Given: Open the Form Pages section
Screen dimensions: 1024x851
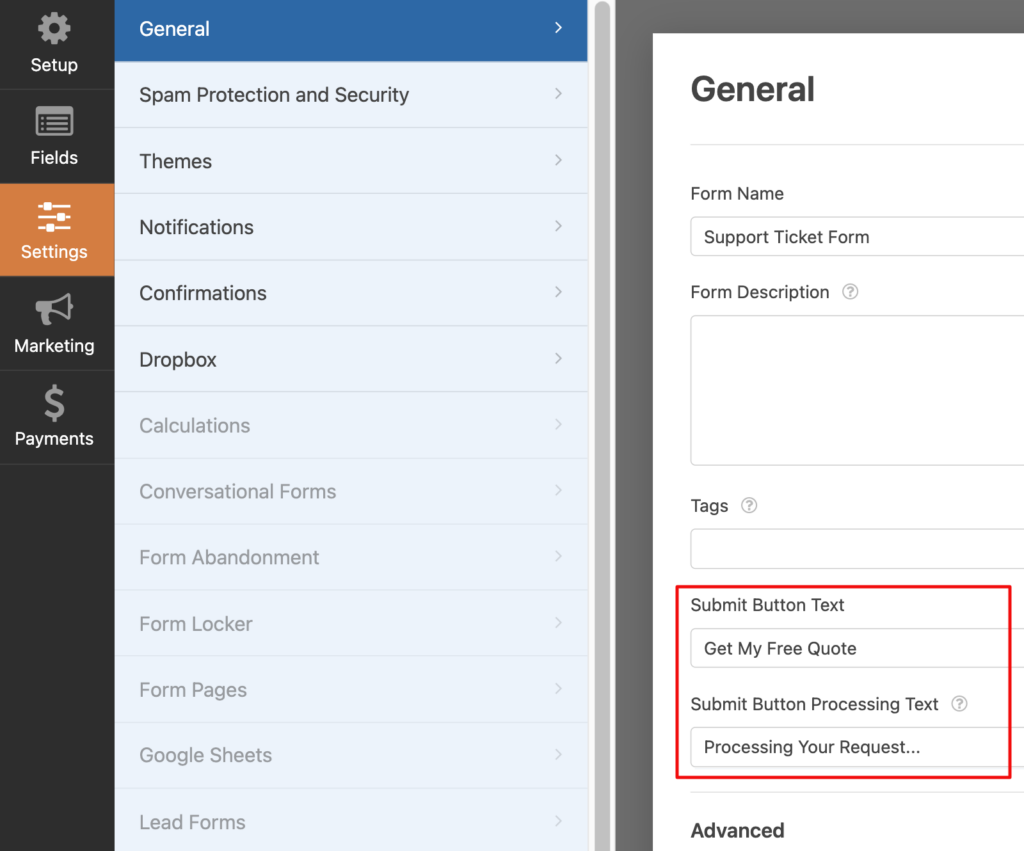Looking at the screenshot, I should (x=351, y=690).
